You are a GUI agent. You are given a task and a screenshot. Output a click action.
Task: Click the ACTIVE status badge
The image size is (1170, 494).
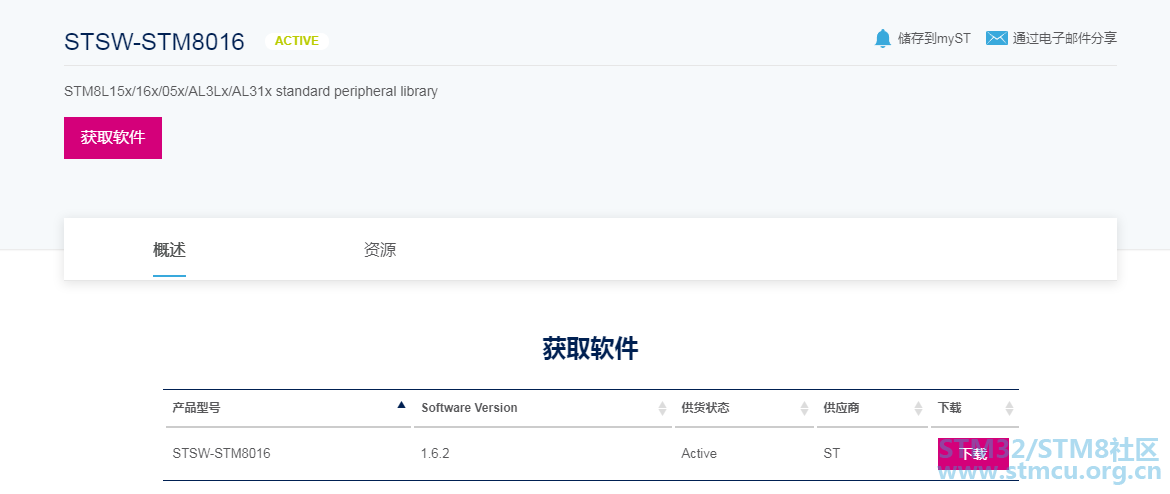coord(297,41)
